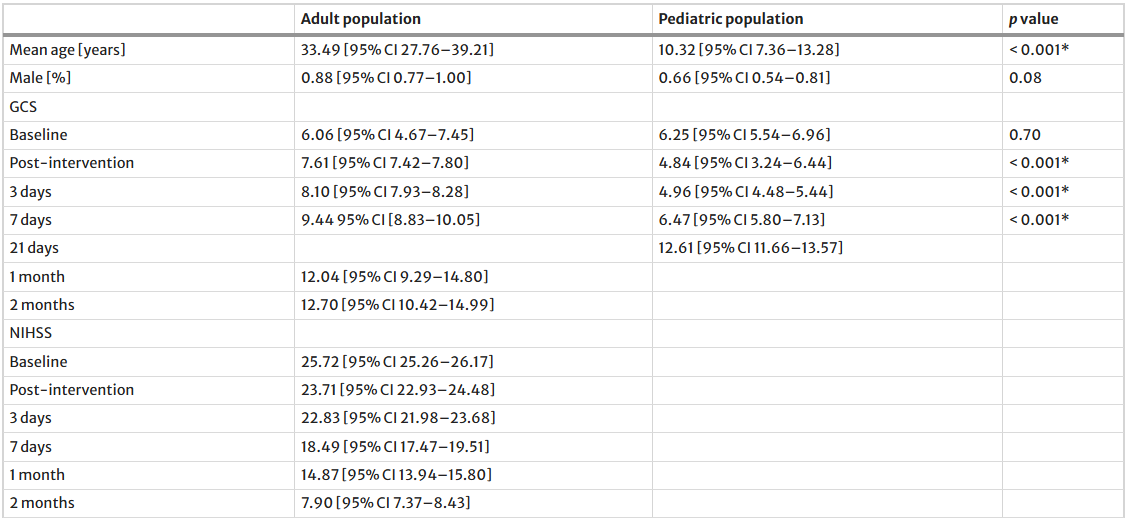This screenshot has width=1126, height=518.
Task: Click the Pediatric population column header
Action: pos(730,19)
